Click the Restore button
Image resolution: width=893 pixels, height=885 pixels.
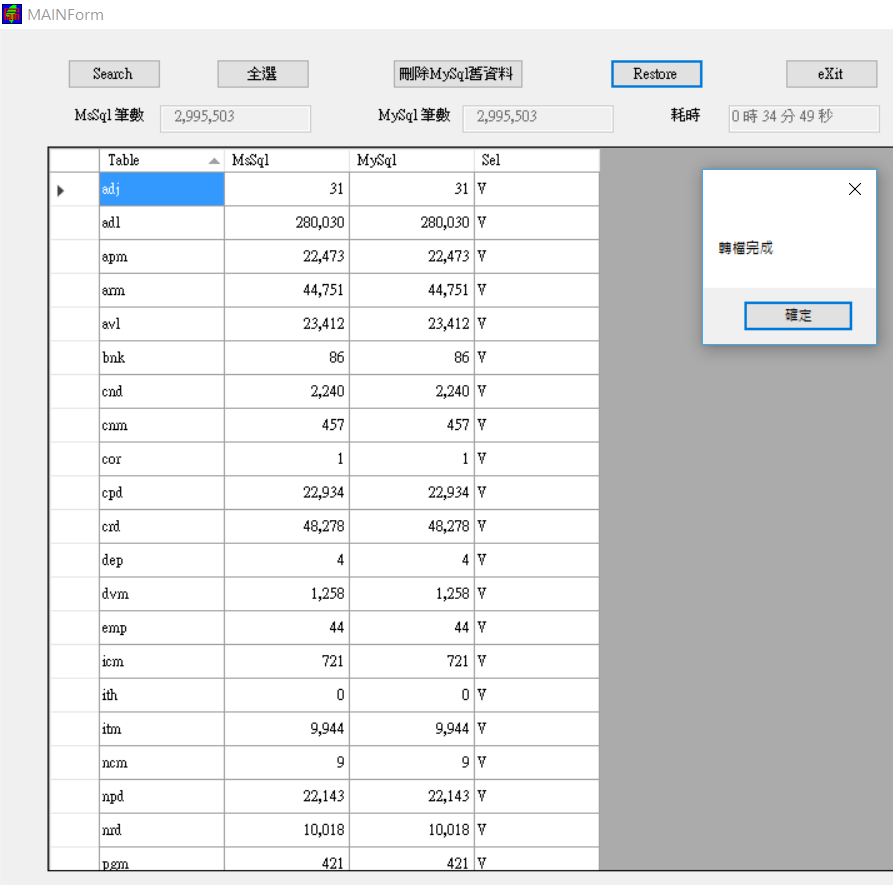point(656,74)
